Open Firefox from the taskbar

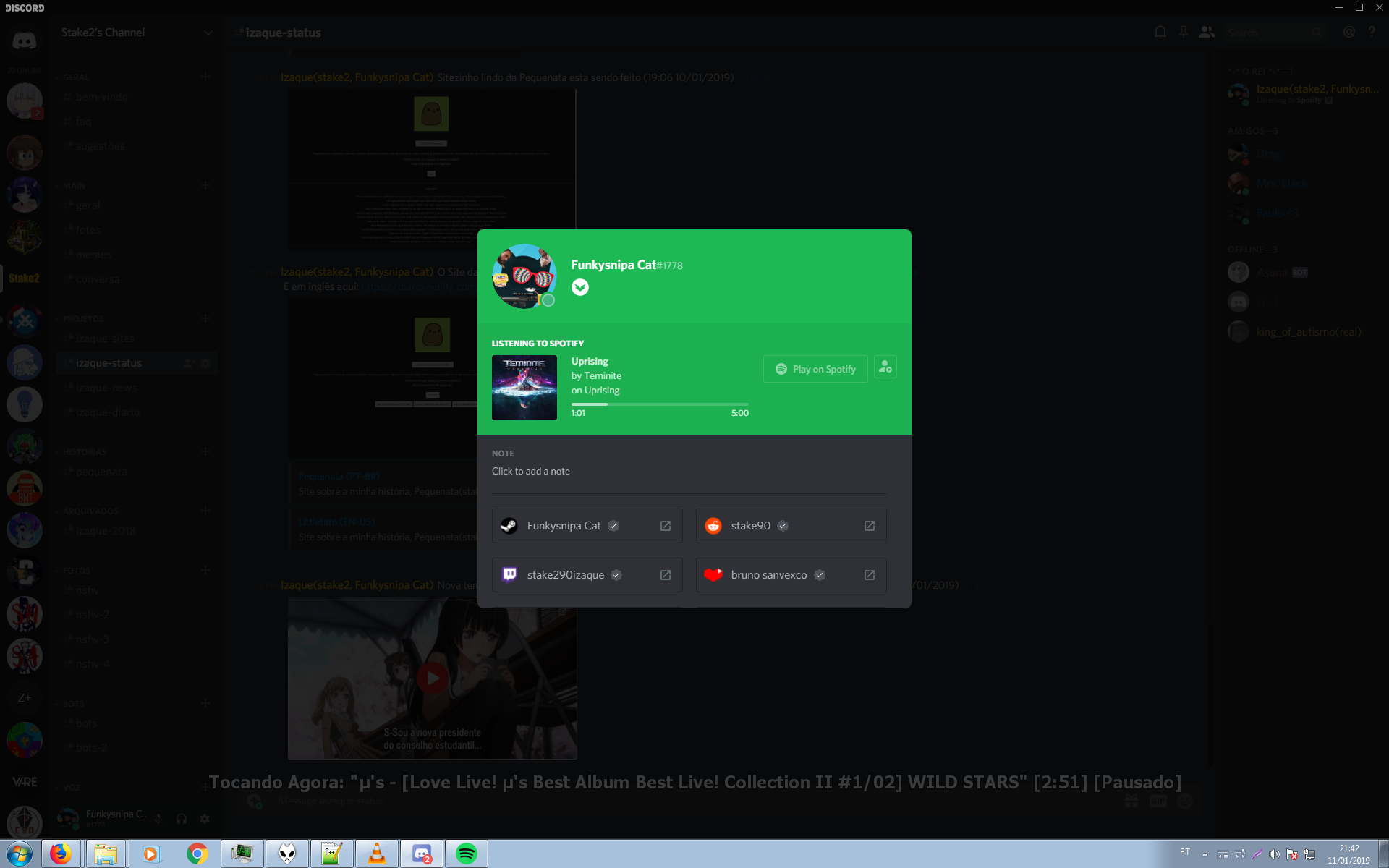click(x=61, y=854)
